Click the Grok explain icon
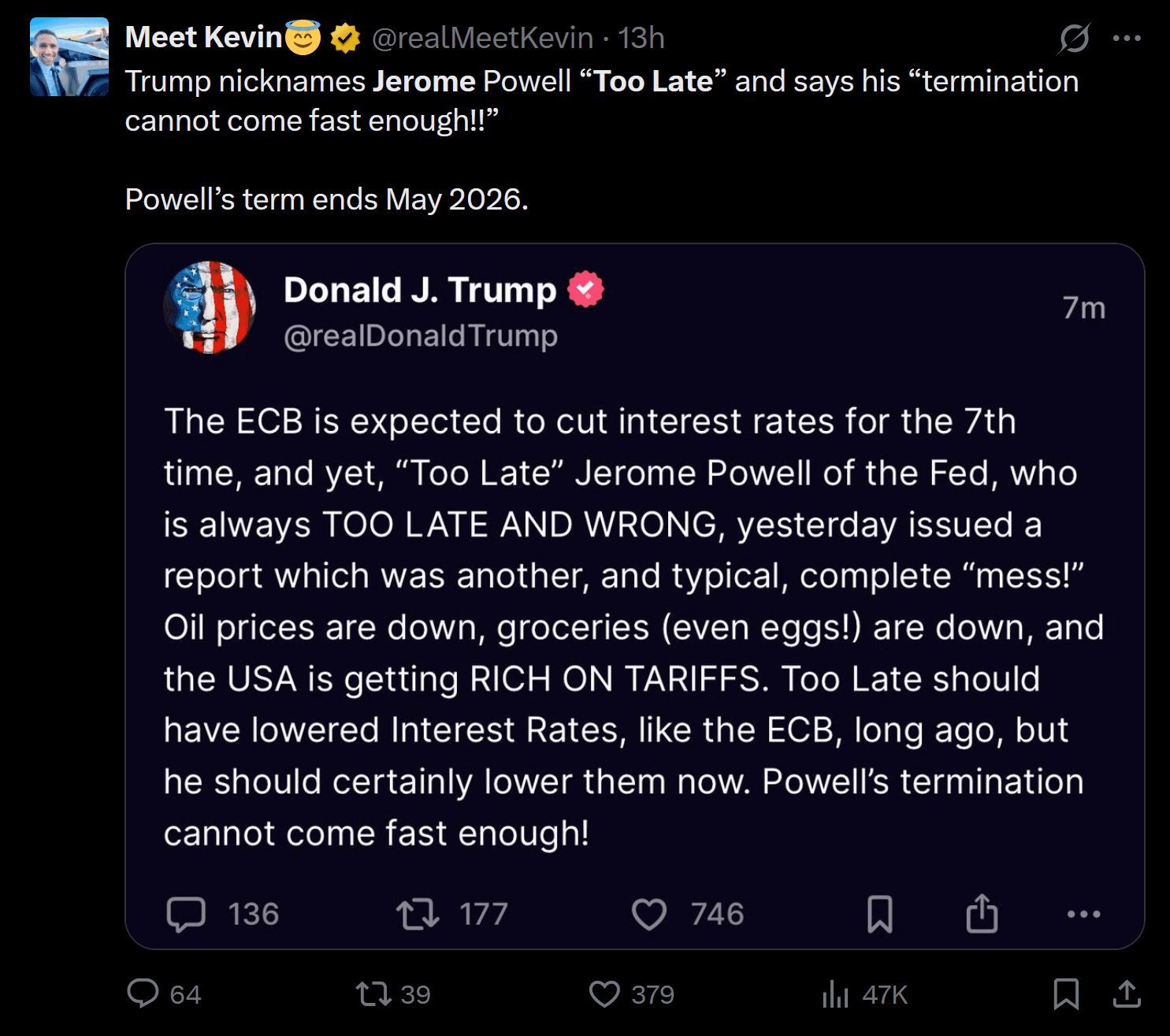1170x1036 pixels. pos(1074,38)
